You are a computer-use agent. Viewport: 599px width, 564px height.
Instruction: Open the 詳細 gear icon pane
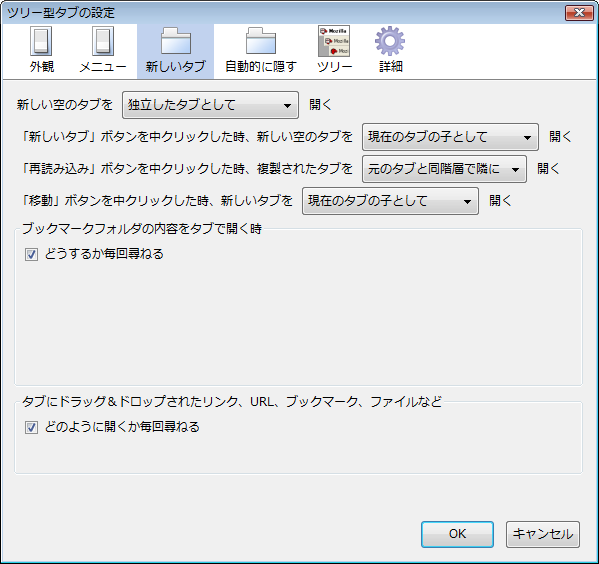[x=390, y=41]
